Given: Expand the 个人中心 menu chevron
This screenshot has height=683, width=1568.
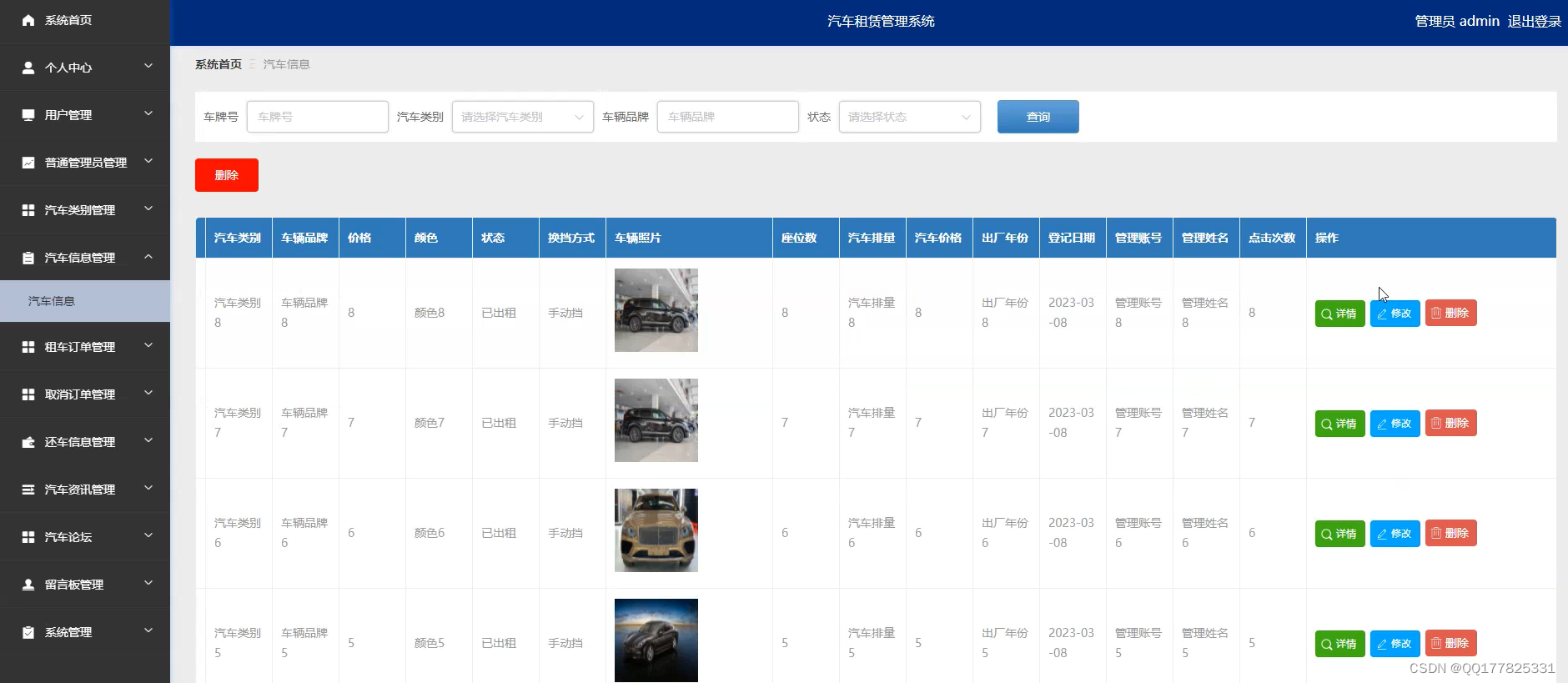Looking at the screenshot, I should [x=148, y=66].
